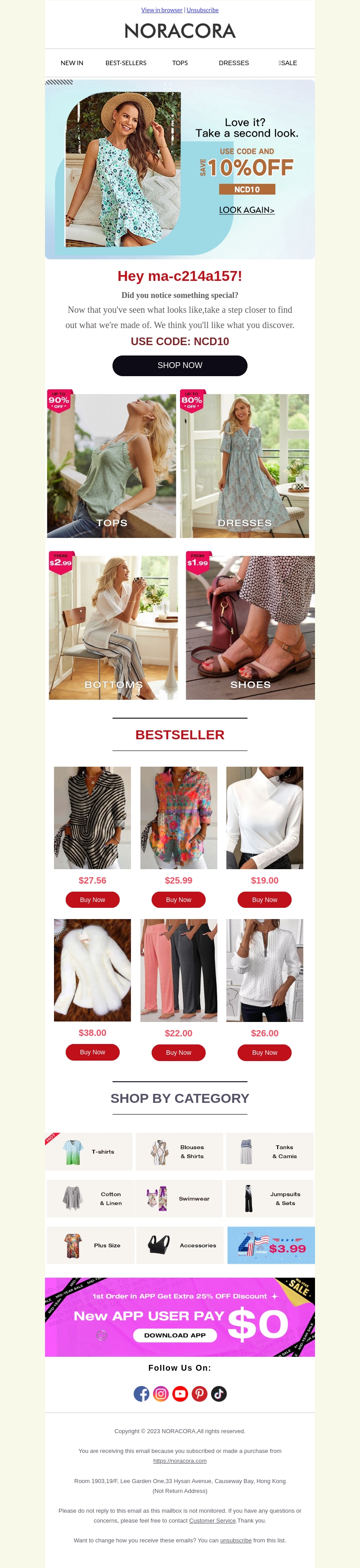Click Buy Now under the $27.56 striped shirt
This screenshot has height=1568, width=360.
coord(93,900)
